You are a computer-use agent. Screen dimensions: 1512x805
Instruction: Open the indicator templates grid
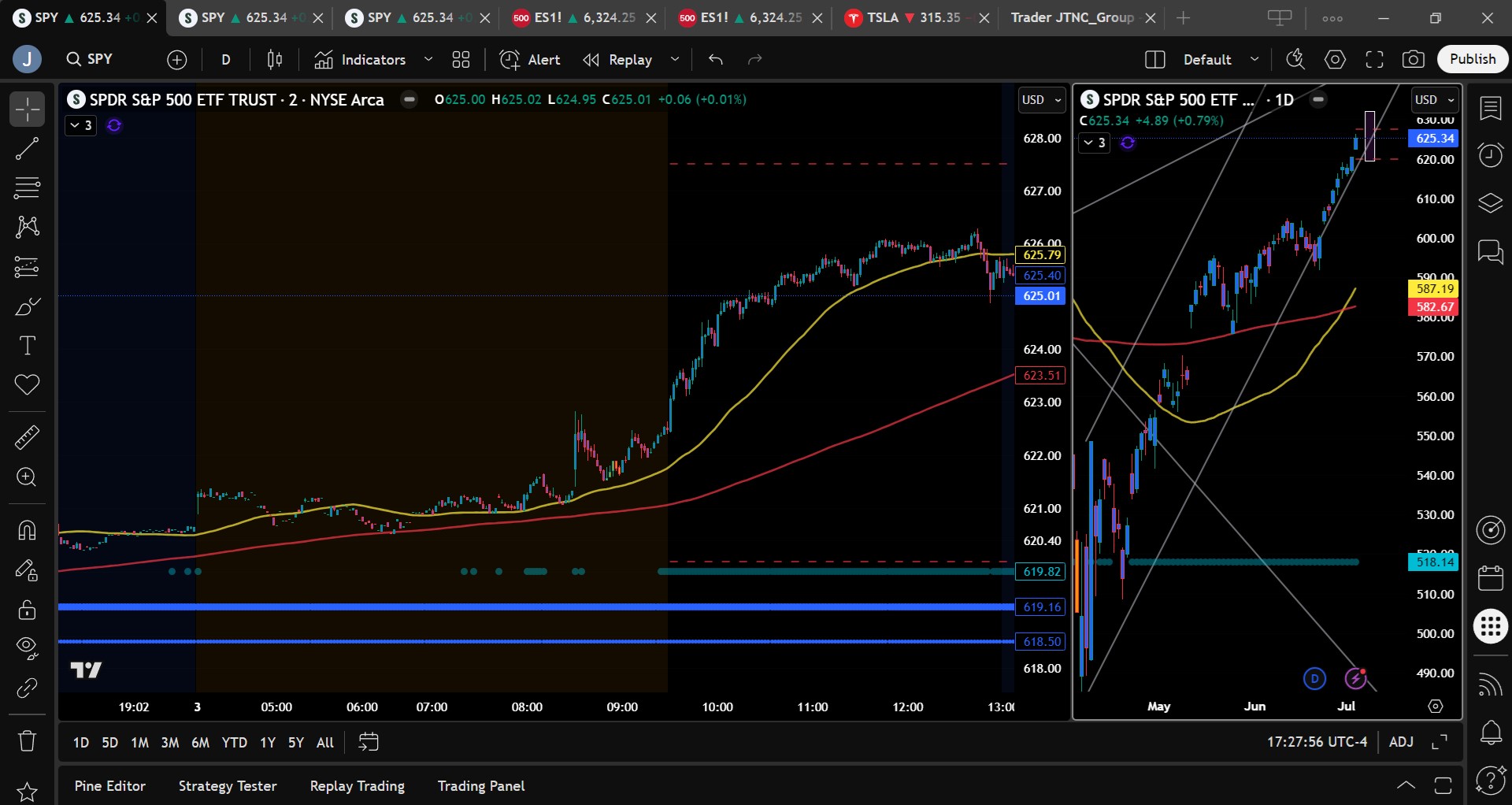click(x=461, y=59)
